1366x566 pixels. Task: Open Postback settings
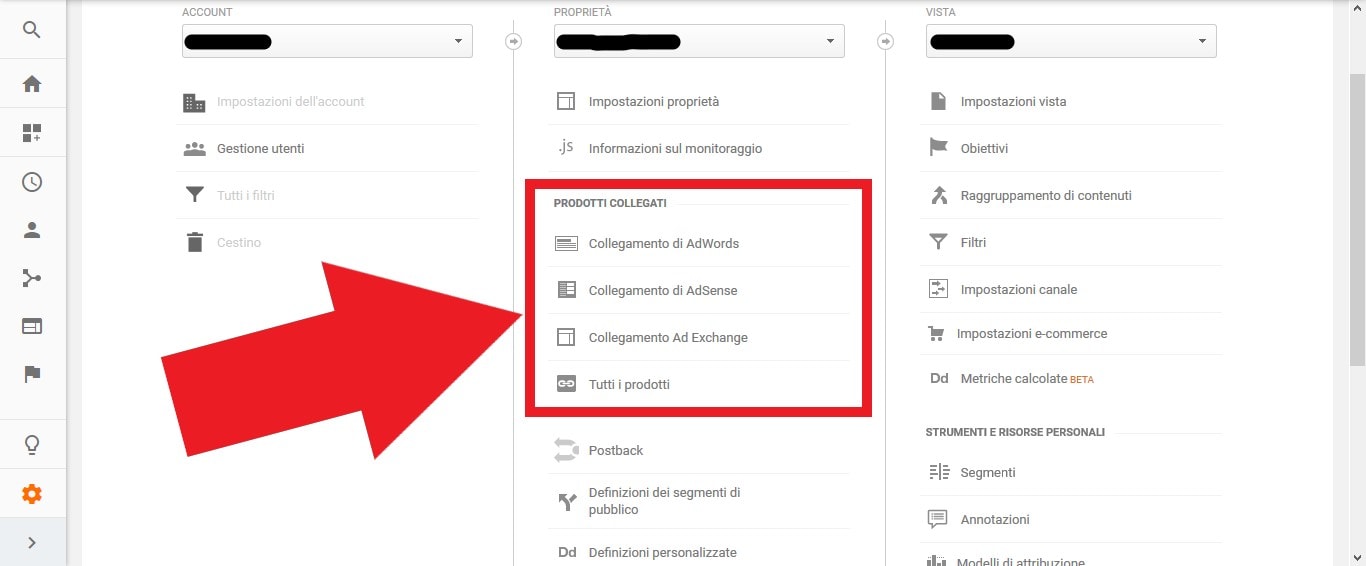(616, 450)
